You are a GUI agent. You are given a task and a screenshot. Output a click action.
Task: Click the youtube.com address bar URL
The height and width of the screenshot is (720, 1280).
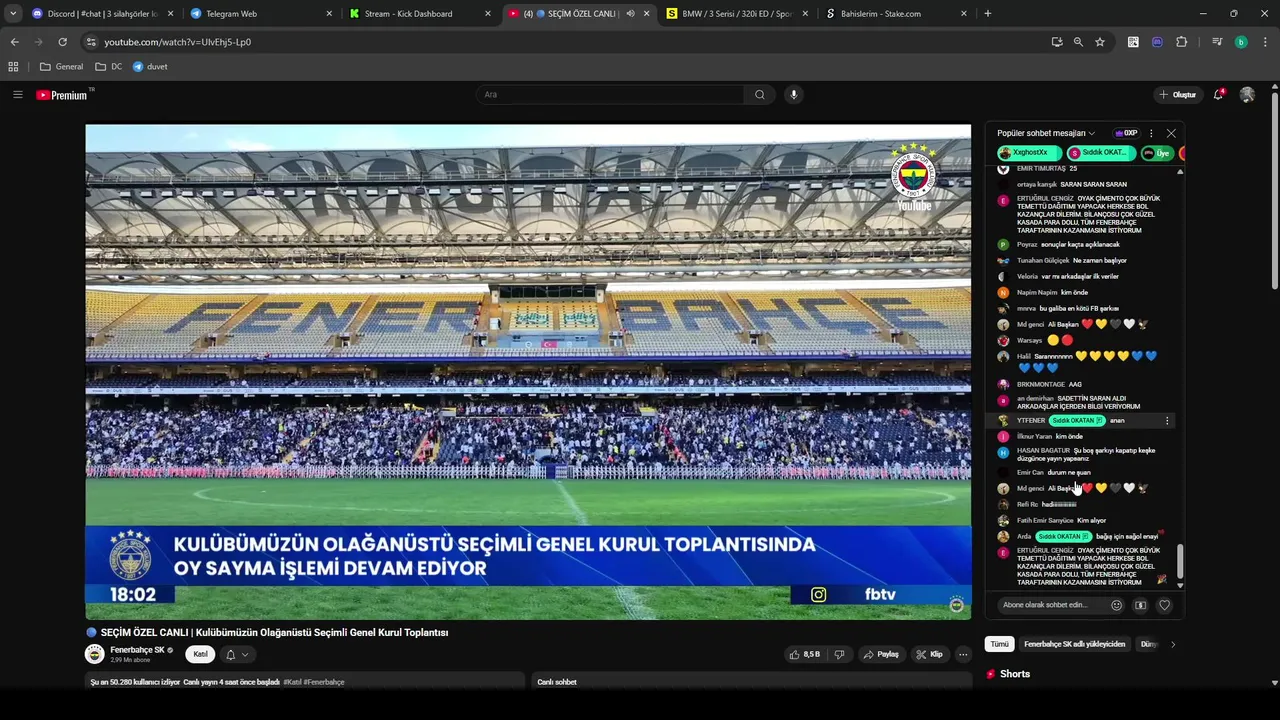click(x=177, y=42)
